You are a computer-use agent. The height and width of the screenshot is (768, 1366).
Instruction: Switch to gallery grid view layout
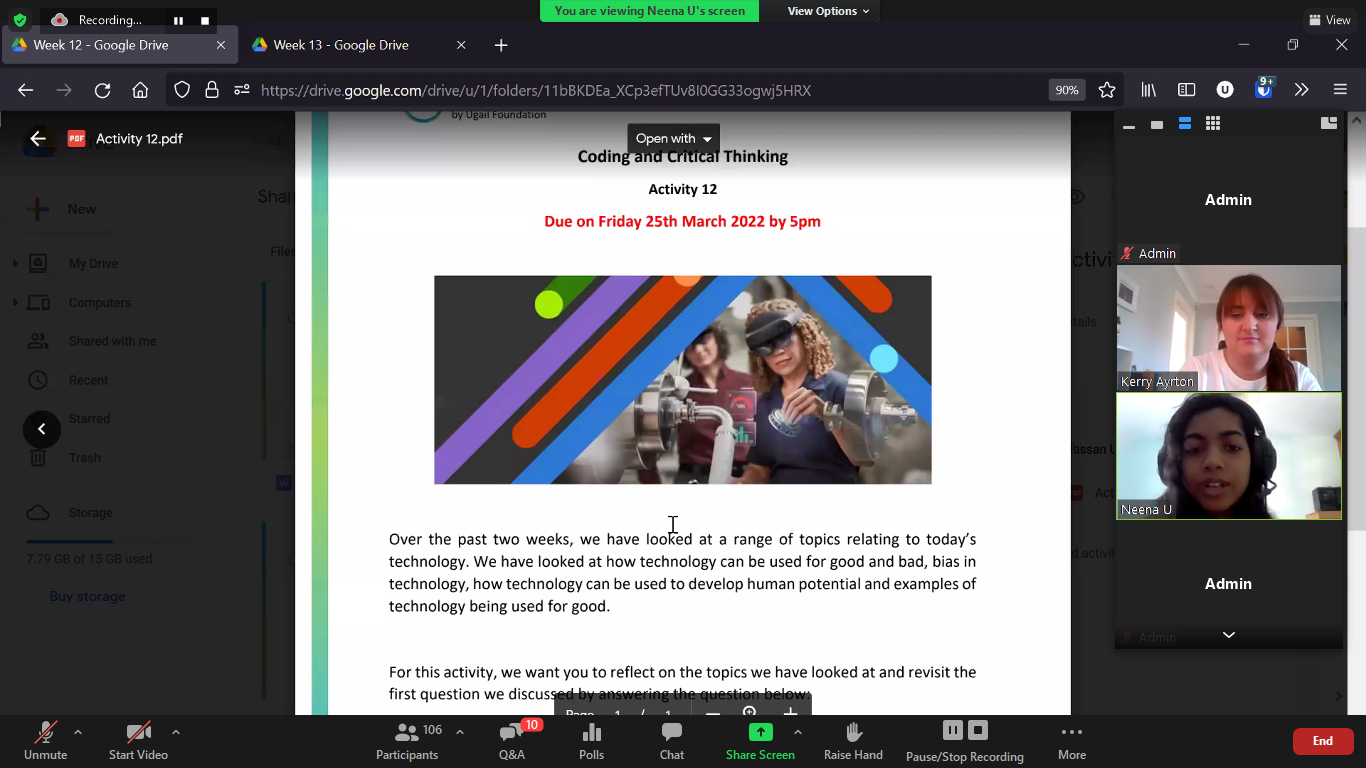click(x=1212, y=124)
